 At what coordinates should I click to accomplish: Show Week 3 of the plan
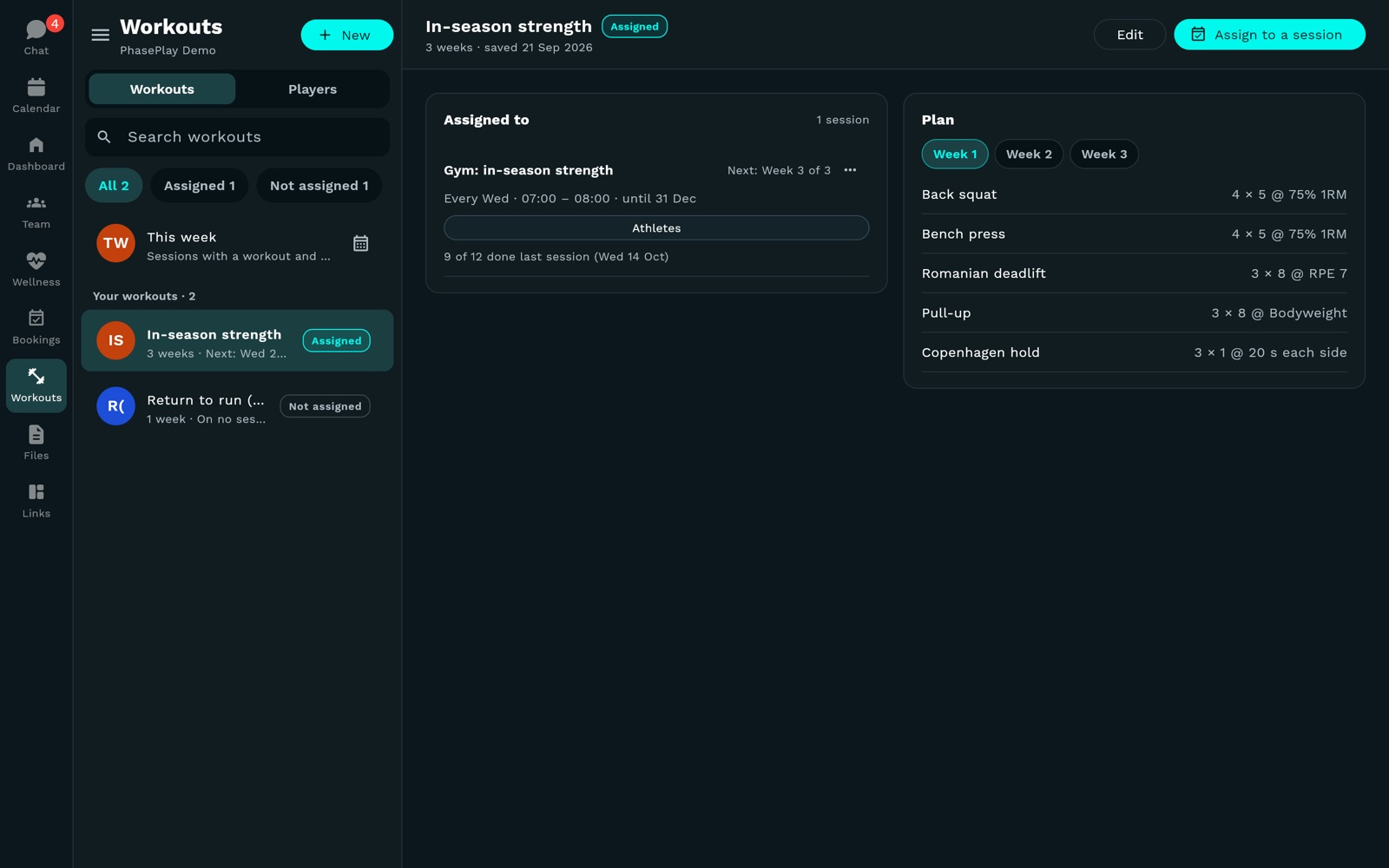(1104, 155)
